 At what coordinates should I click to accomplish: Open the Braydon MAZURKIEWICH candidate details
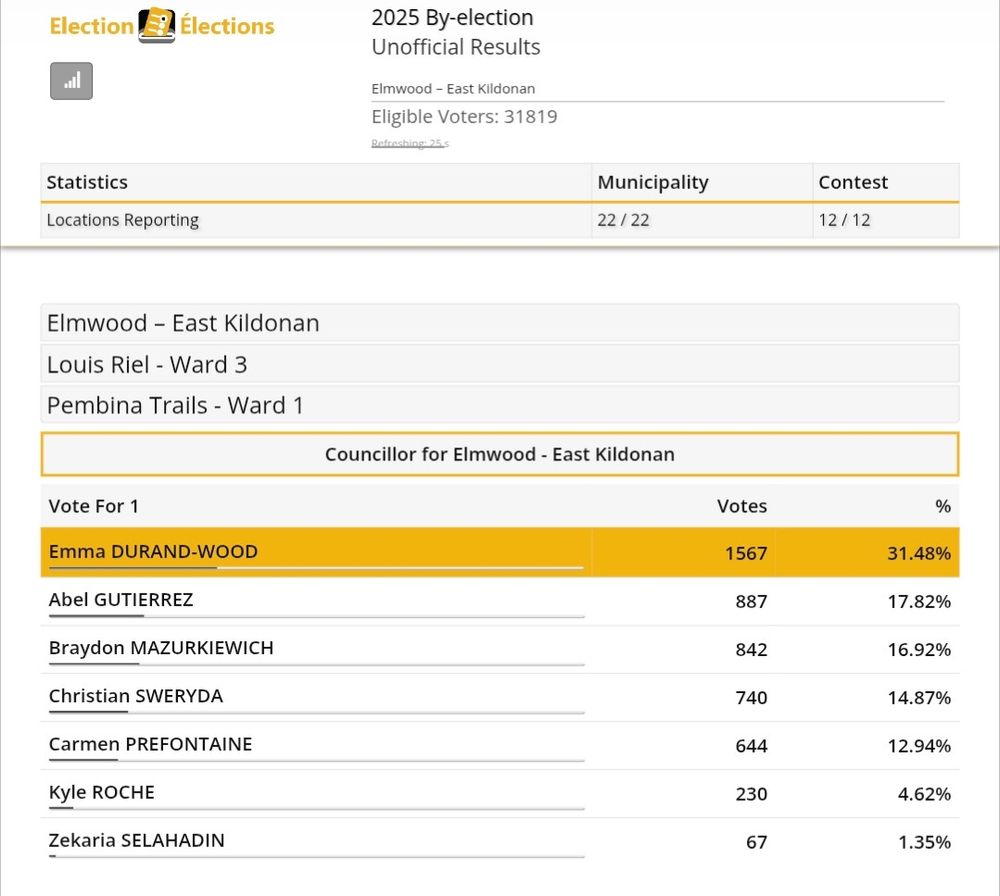click(160, 648)
